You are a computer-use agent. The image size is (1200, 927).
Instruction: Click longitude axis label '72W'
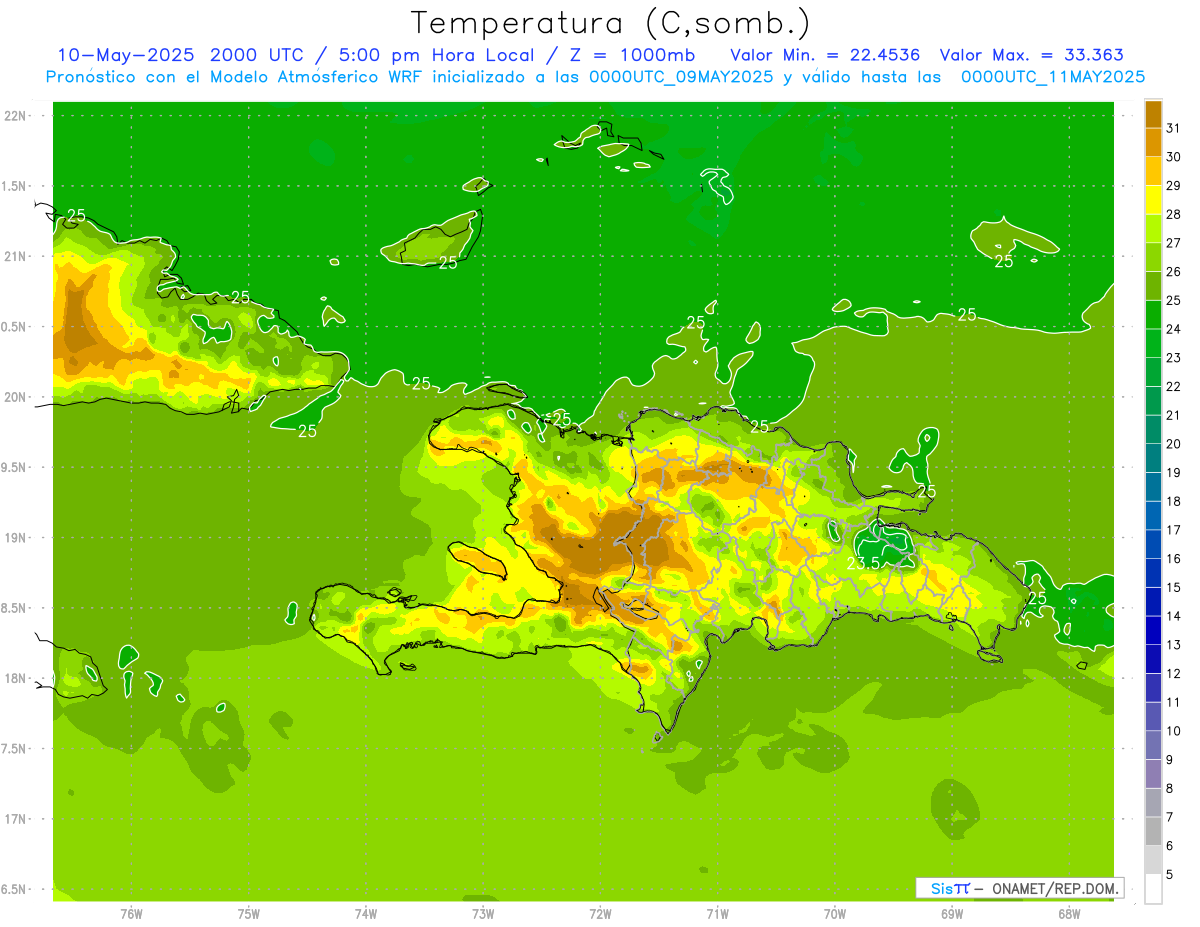coord(600,914)
